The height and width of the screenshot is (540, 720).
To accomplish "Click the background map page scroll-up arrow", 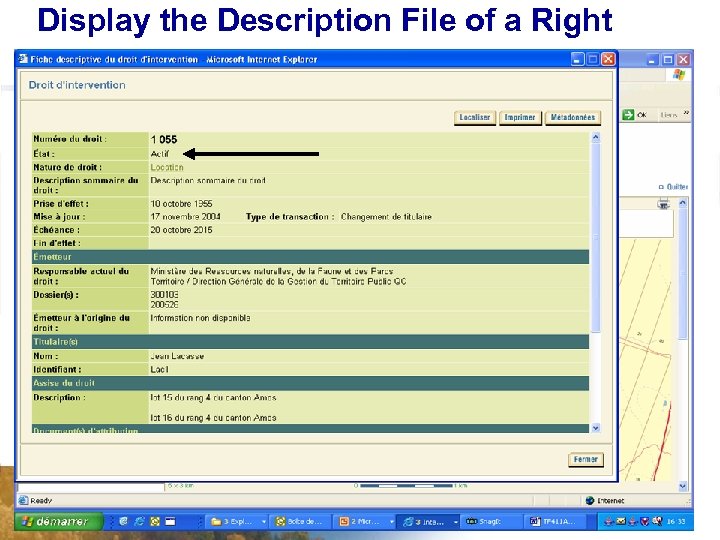I will click(x=683, y=202).
